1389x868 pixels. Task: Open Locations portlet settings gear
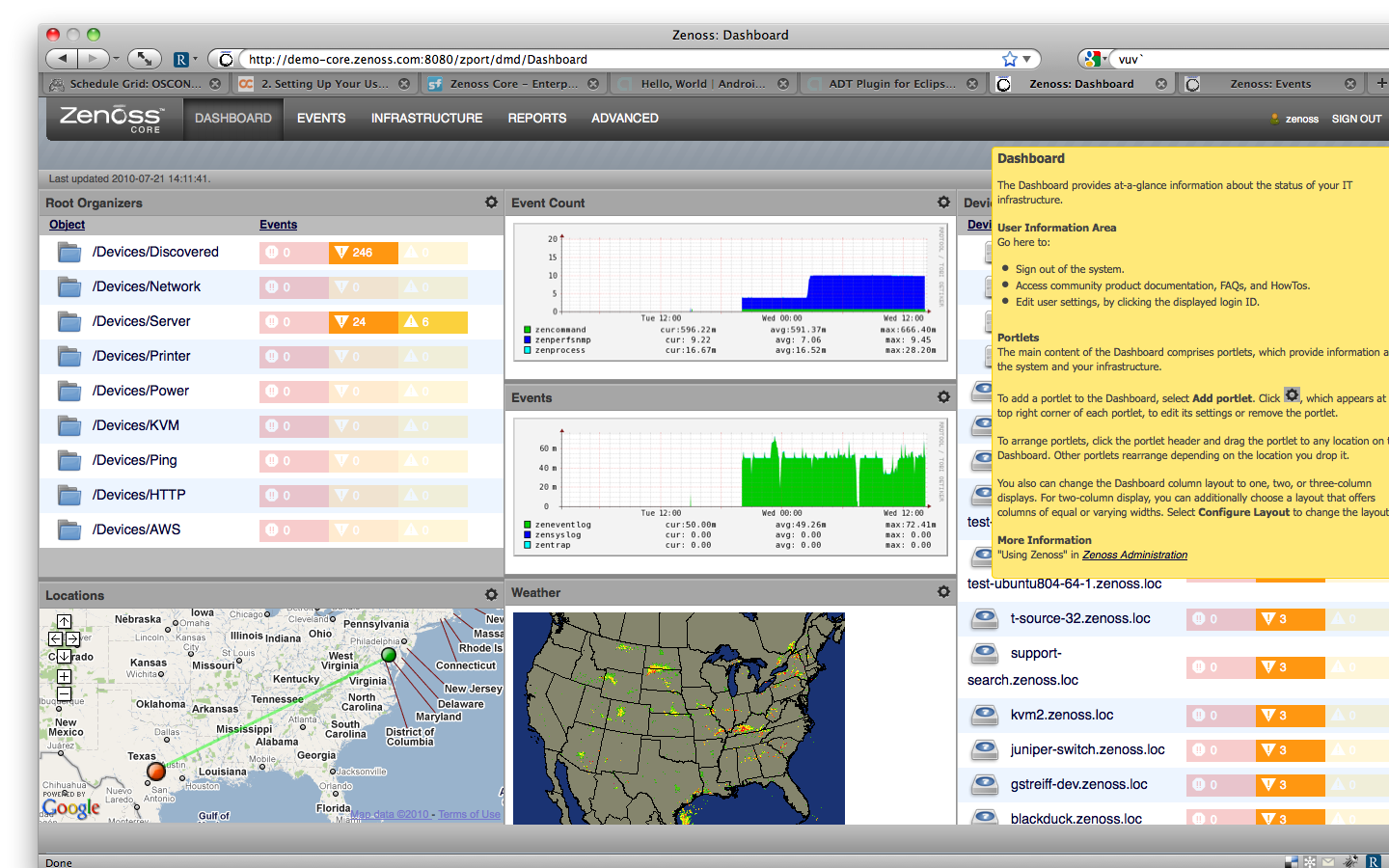coord(491,595)
